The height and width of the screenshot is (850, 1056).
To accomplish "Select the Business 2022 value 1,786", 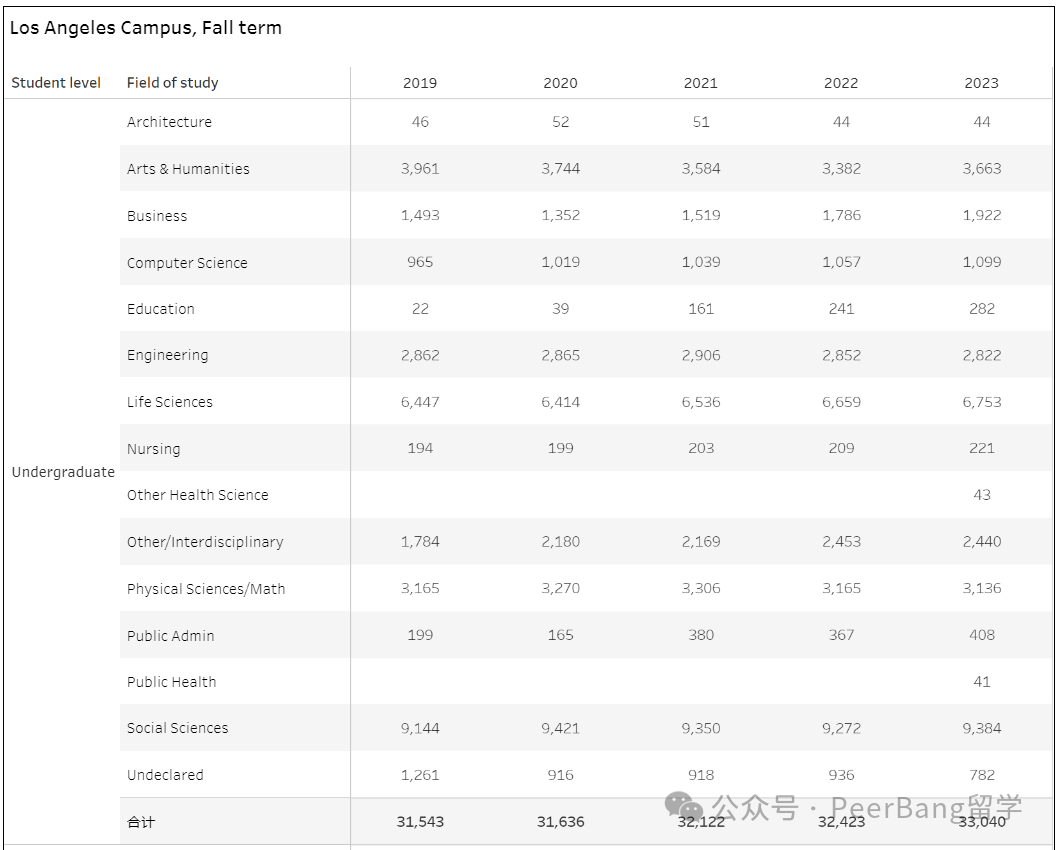I will [x=841, y=216].
